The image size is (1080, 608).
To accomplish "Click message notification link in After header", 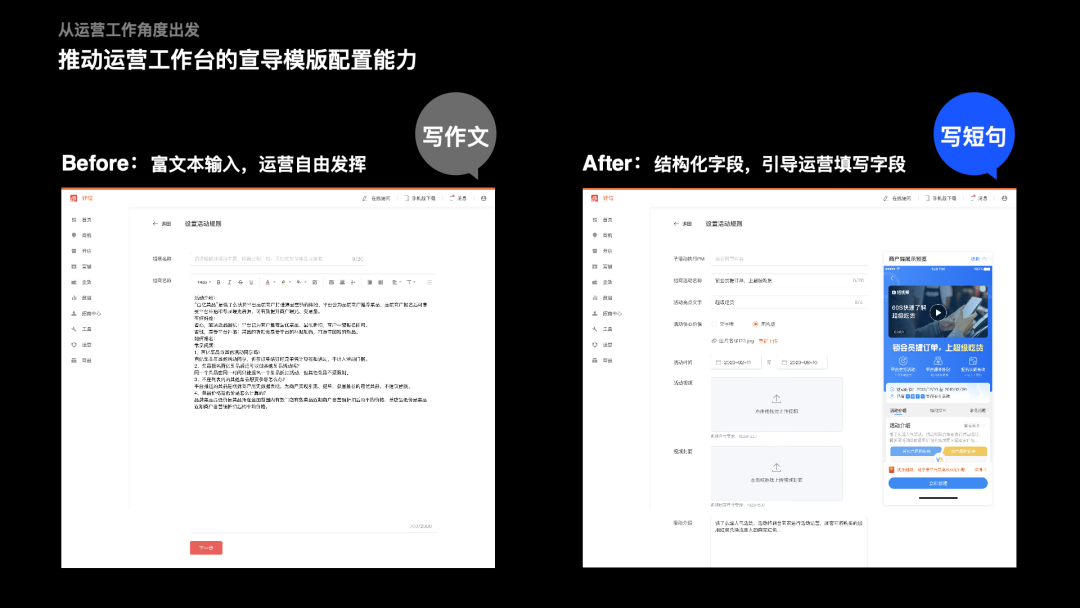I will click(x=979, y=198).
